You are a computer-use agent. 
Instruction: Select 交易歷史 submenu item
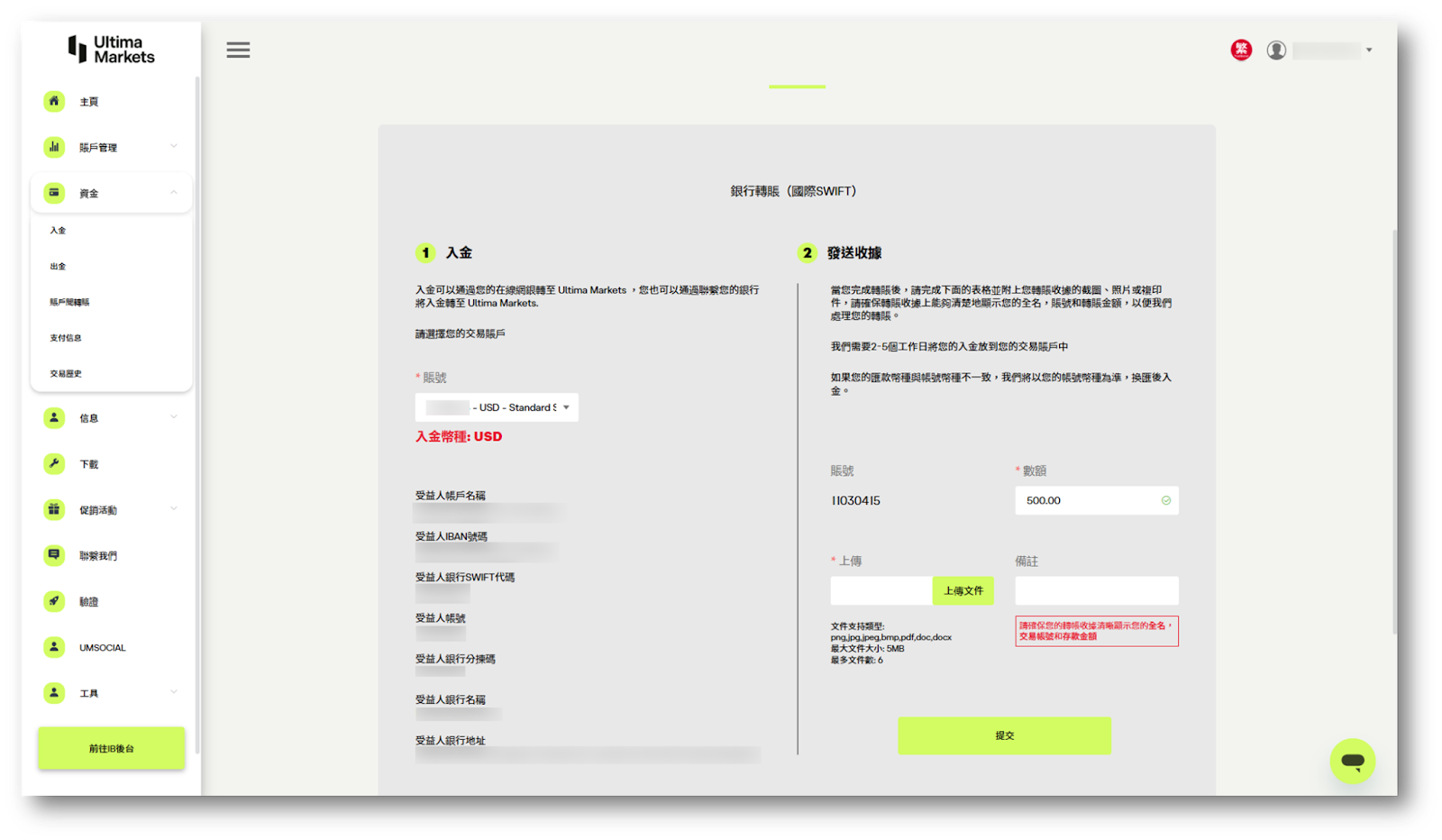(66, 373)
